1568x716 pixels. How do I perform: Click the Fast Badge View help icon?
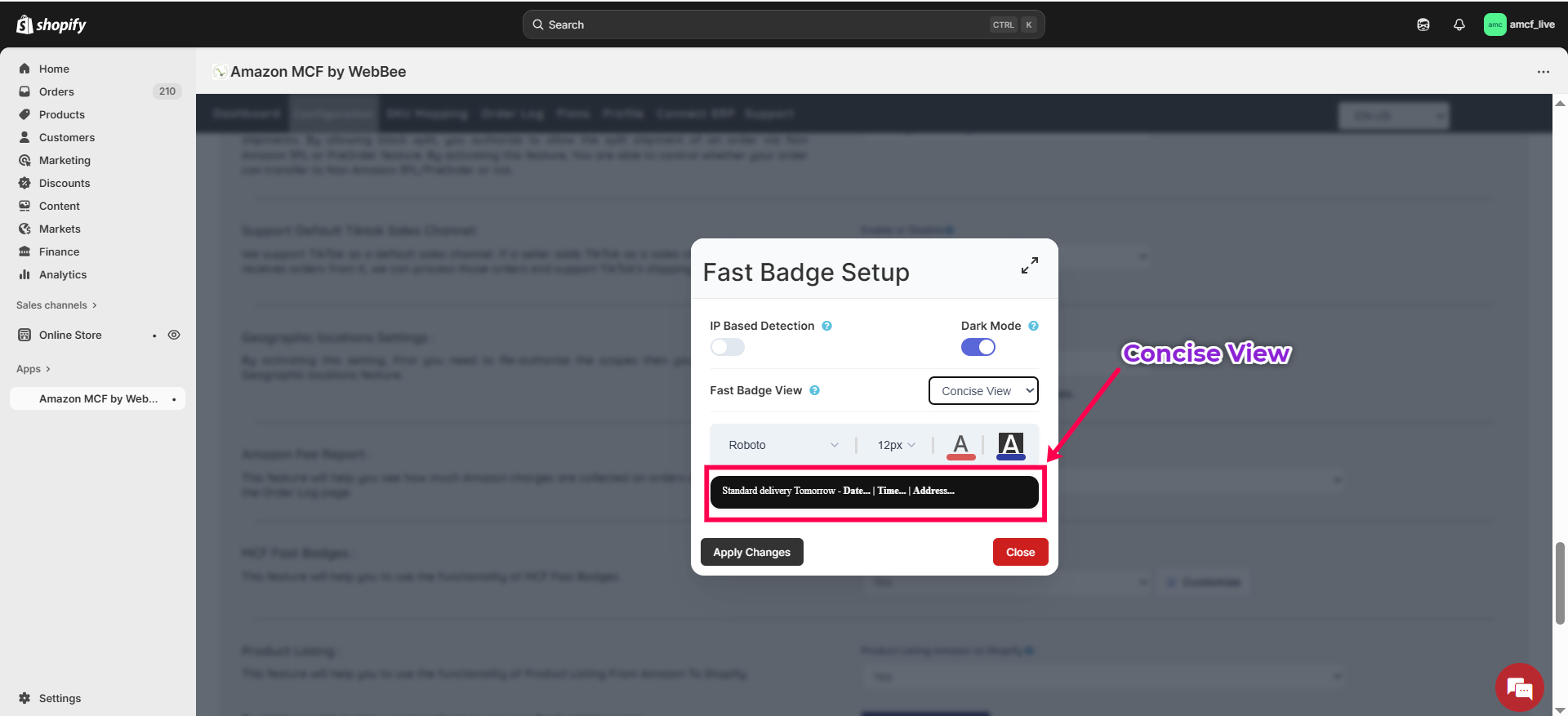point(814,390)
